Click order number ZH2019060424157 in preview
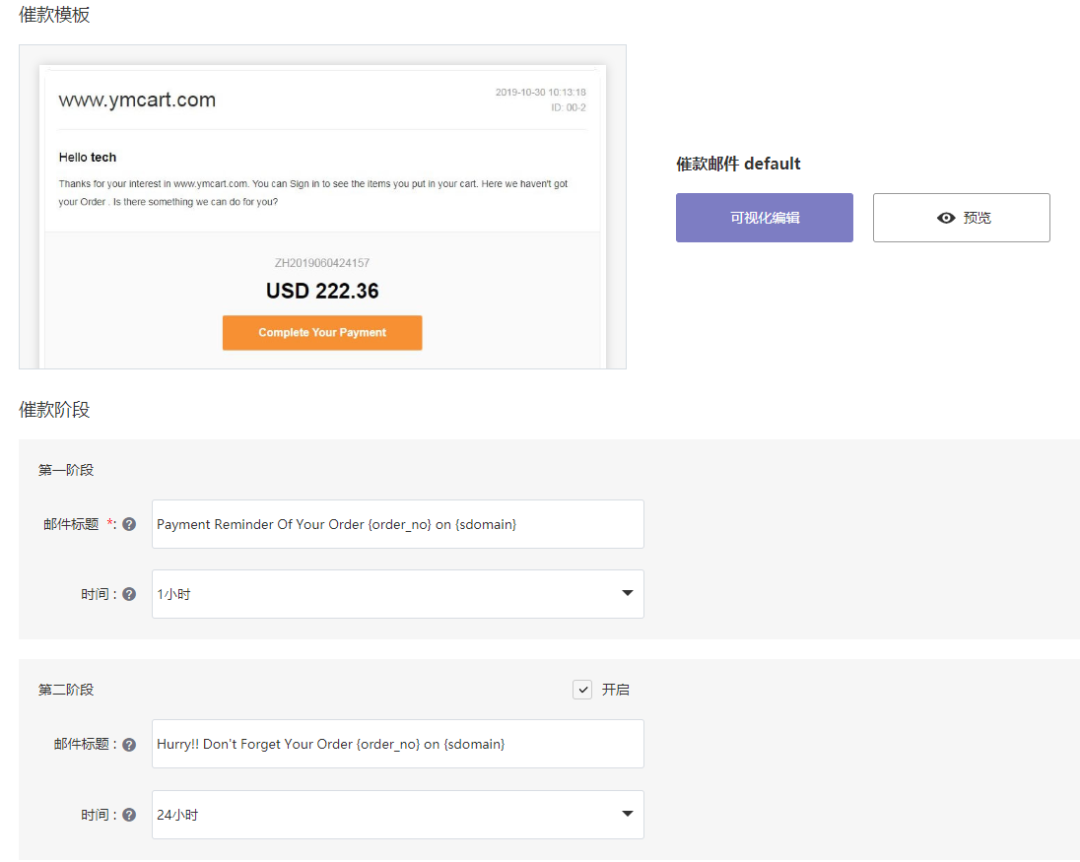The image size is (1080, 862). pos(322,263)
